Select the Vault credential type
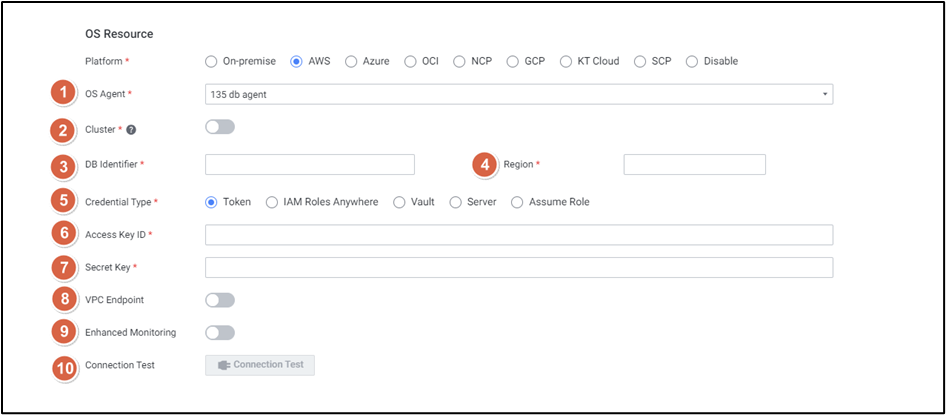 pos(400,202)
